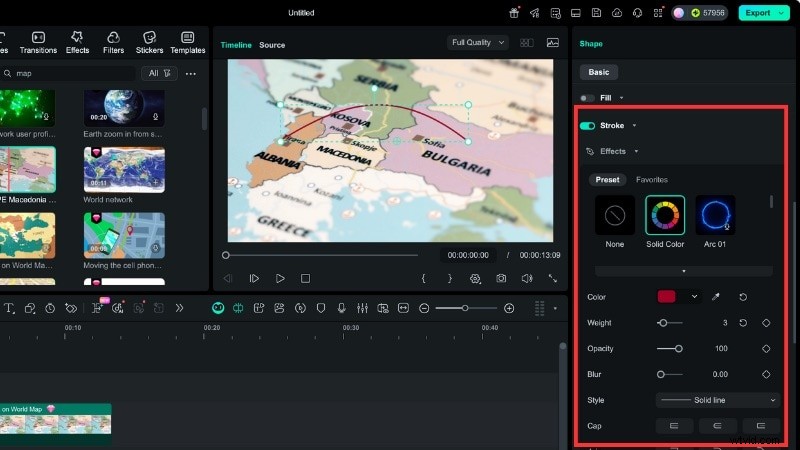Toggle the Fill switch

[587, 98]
